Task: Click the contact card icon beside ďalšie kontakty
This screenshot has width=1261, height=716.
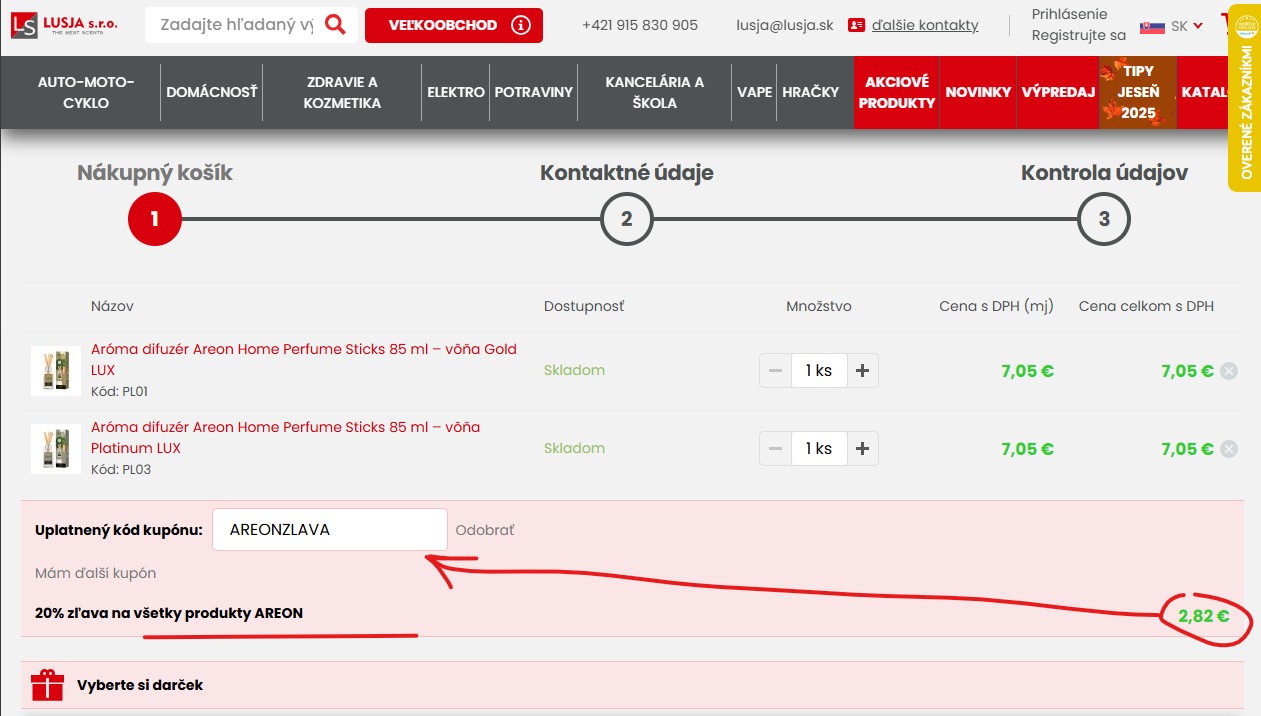Action: (x=856, y=25)
